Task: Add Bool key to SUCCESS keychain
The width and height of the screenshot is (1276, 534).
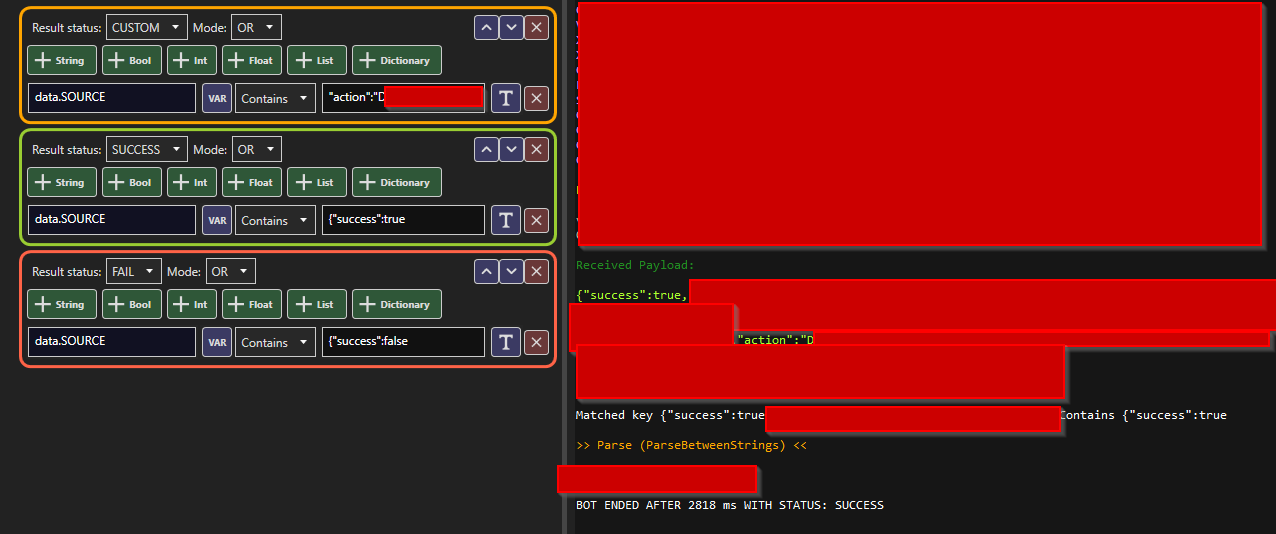Action: (132, 182)
